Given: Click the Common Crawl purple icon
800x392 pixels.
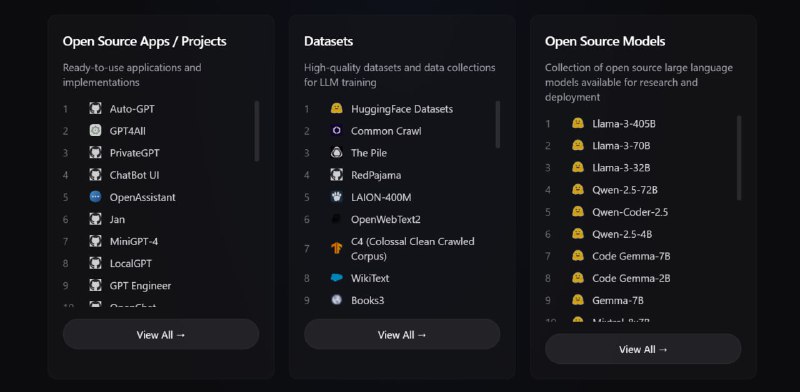Looking at the screenshot, I should pos(336,130).
